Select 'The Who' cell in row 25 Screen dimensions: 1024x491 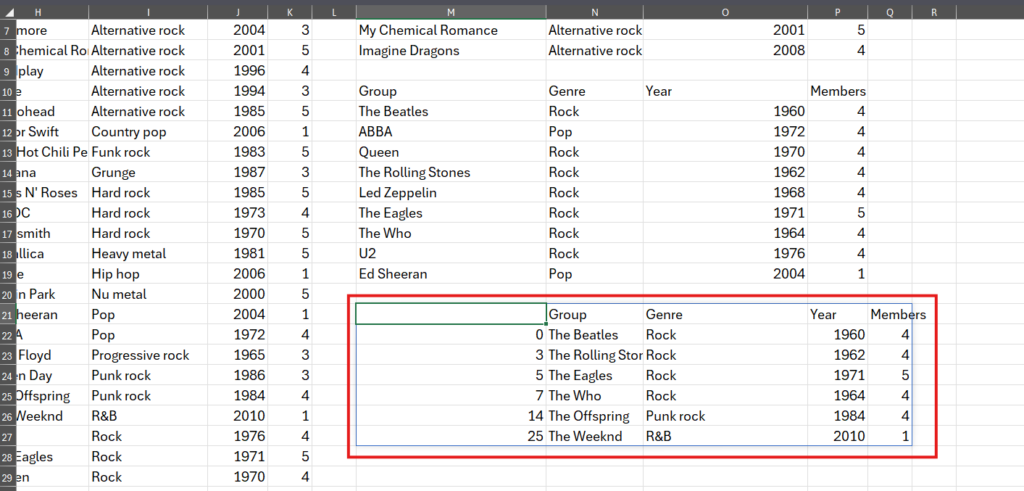[595, 396]
